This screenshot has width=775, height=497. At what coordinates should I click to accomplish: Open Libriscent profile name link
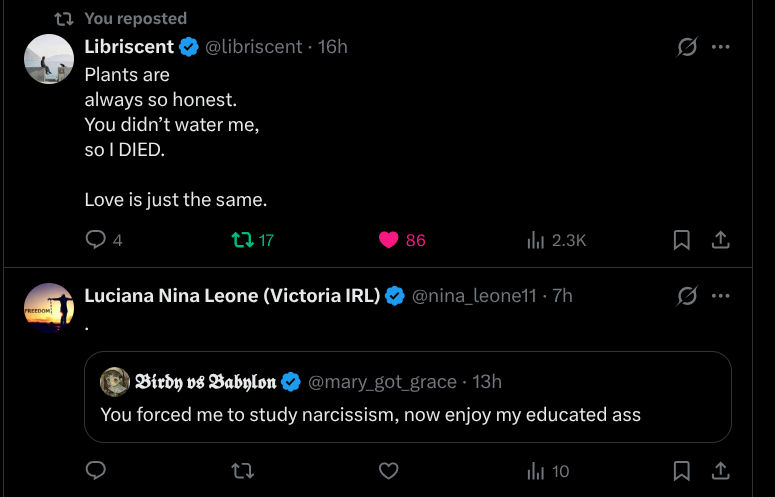tap(129, 47)
